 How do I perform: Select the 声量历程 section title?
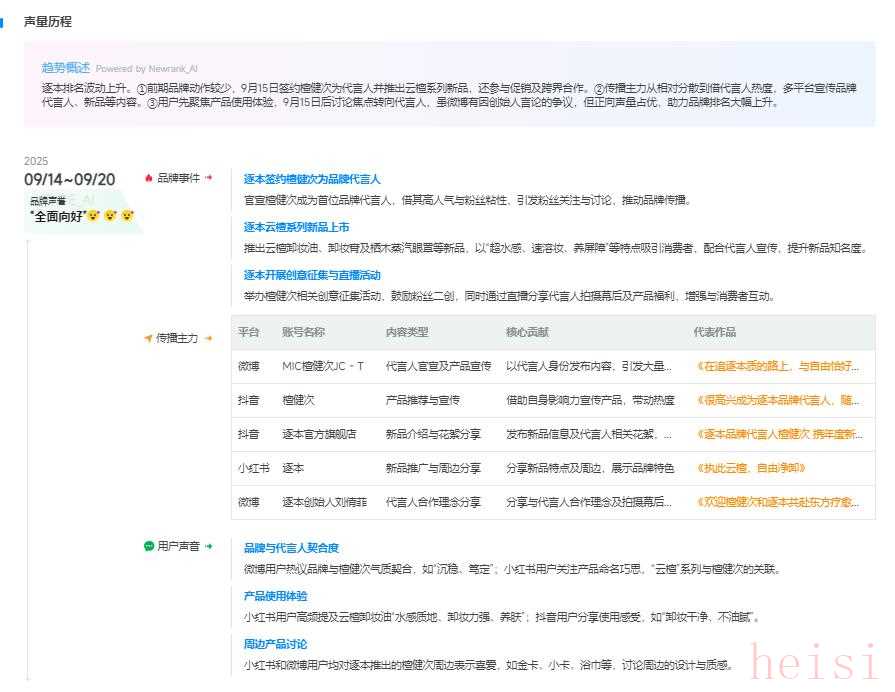coord(48,21)
